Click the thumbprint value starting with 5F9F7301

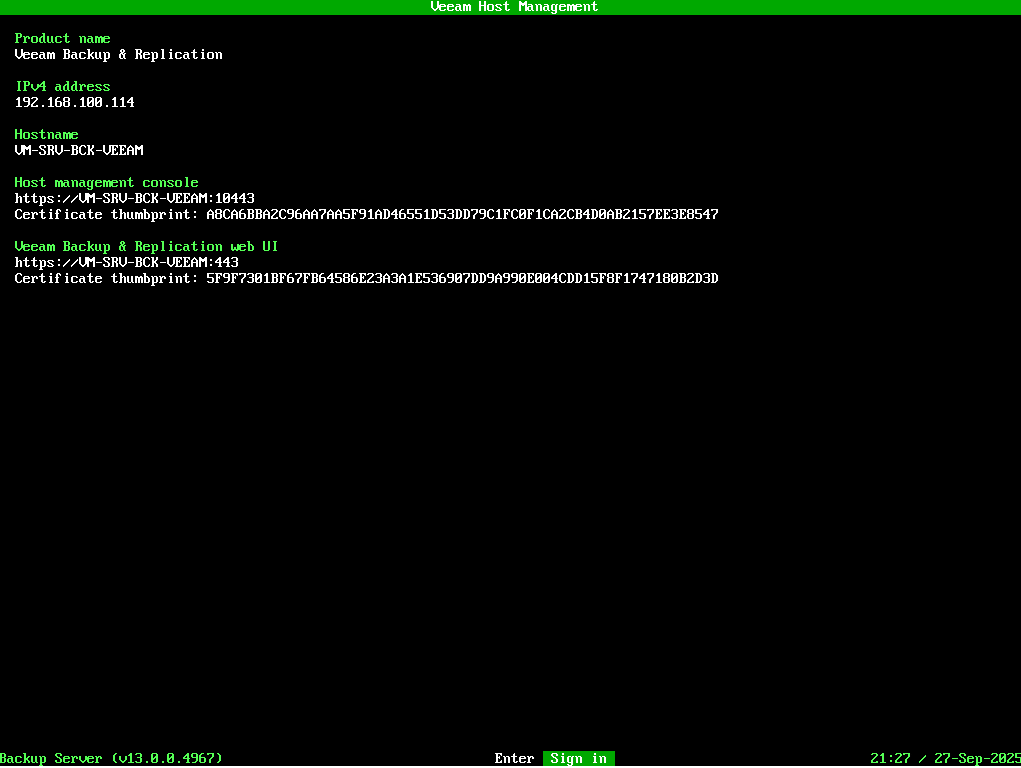462,279
